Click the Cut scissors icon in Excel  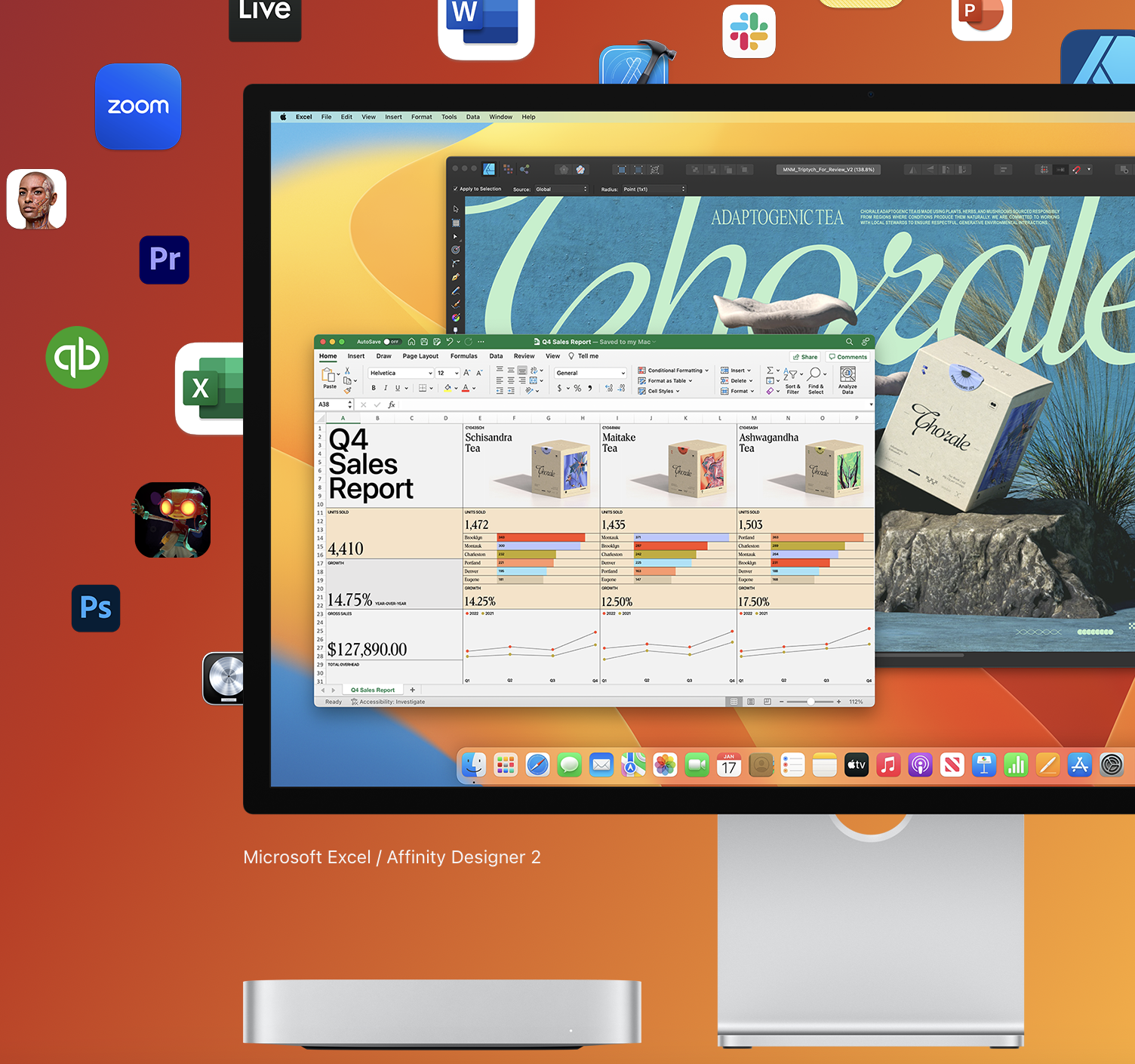347,371
